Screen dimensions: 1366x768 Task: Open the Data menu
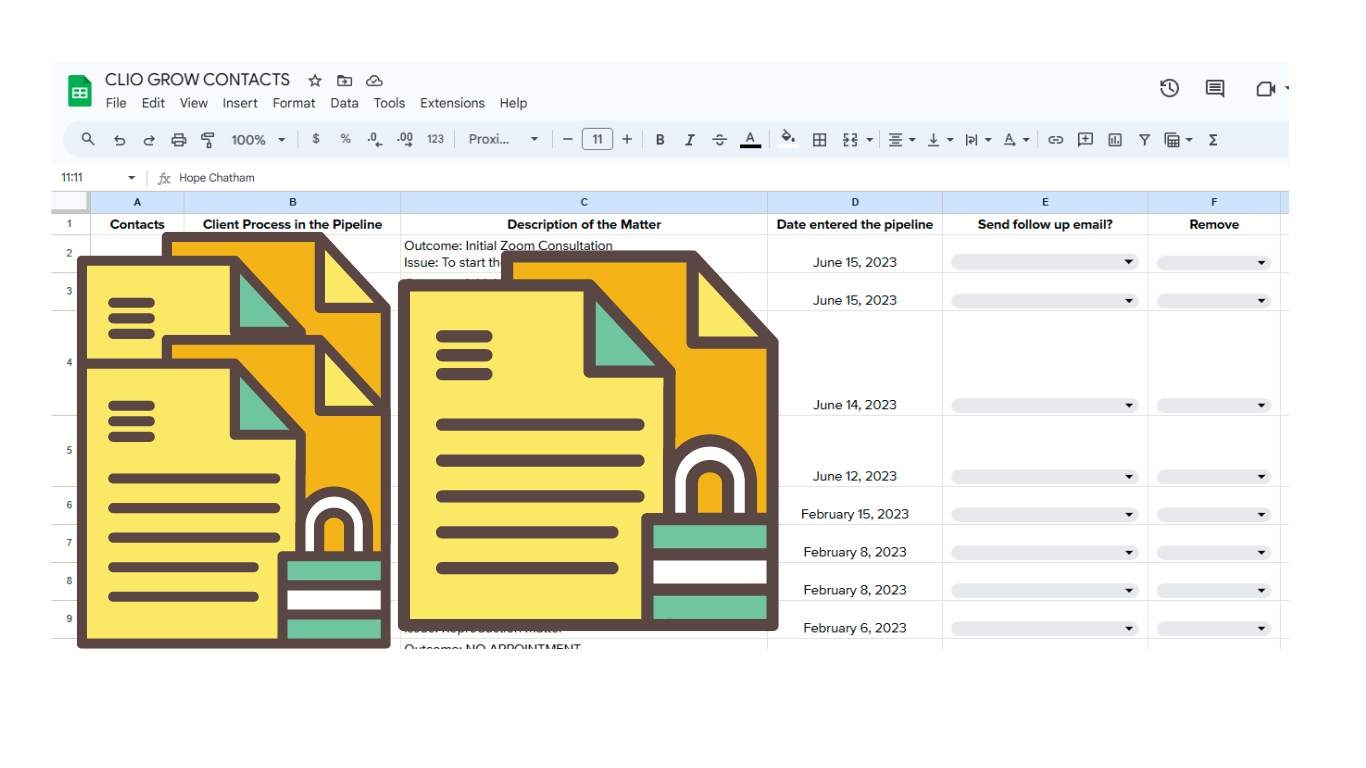(x=344, y=103)
